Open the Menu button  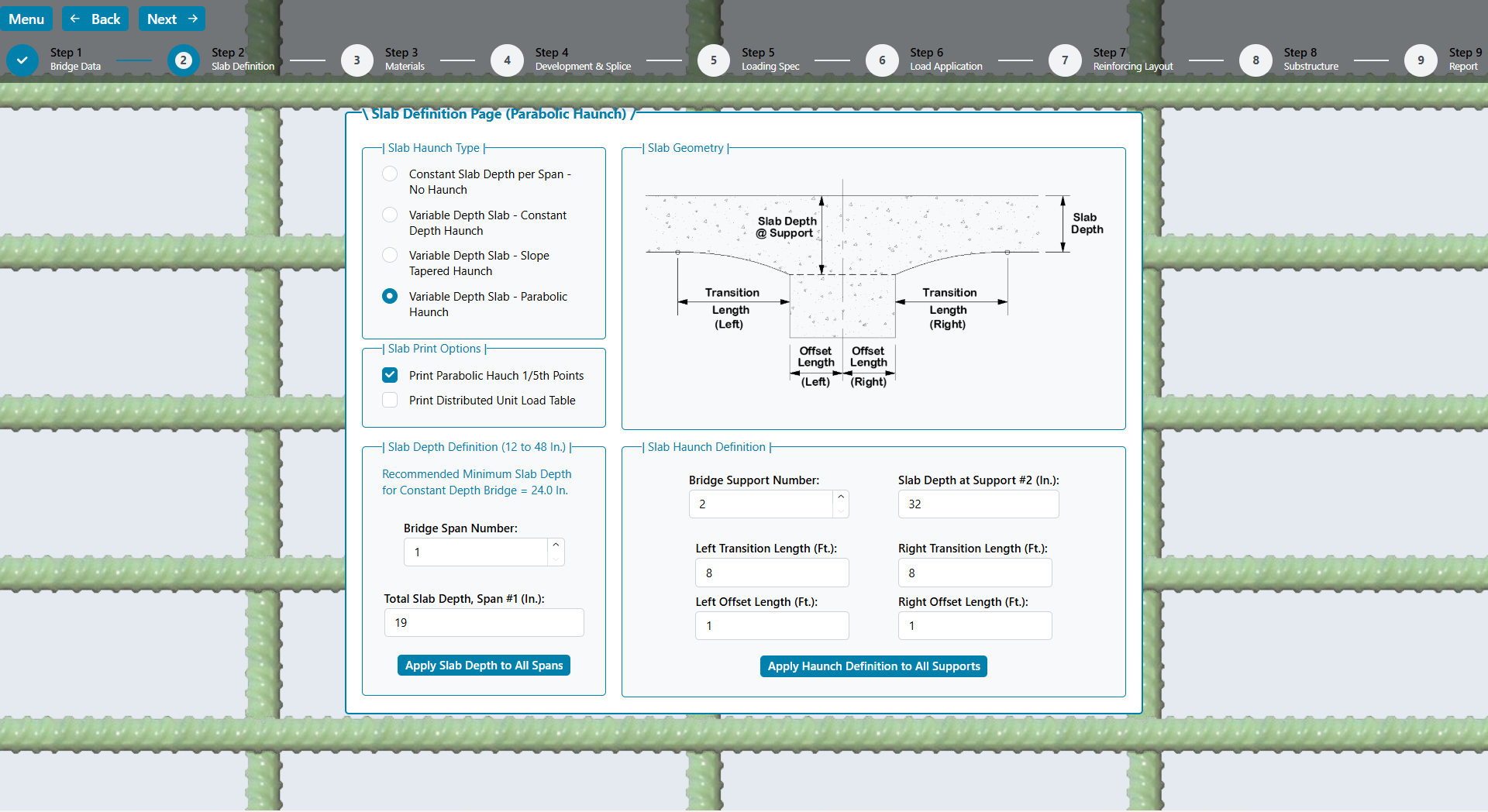(26, 19)
